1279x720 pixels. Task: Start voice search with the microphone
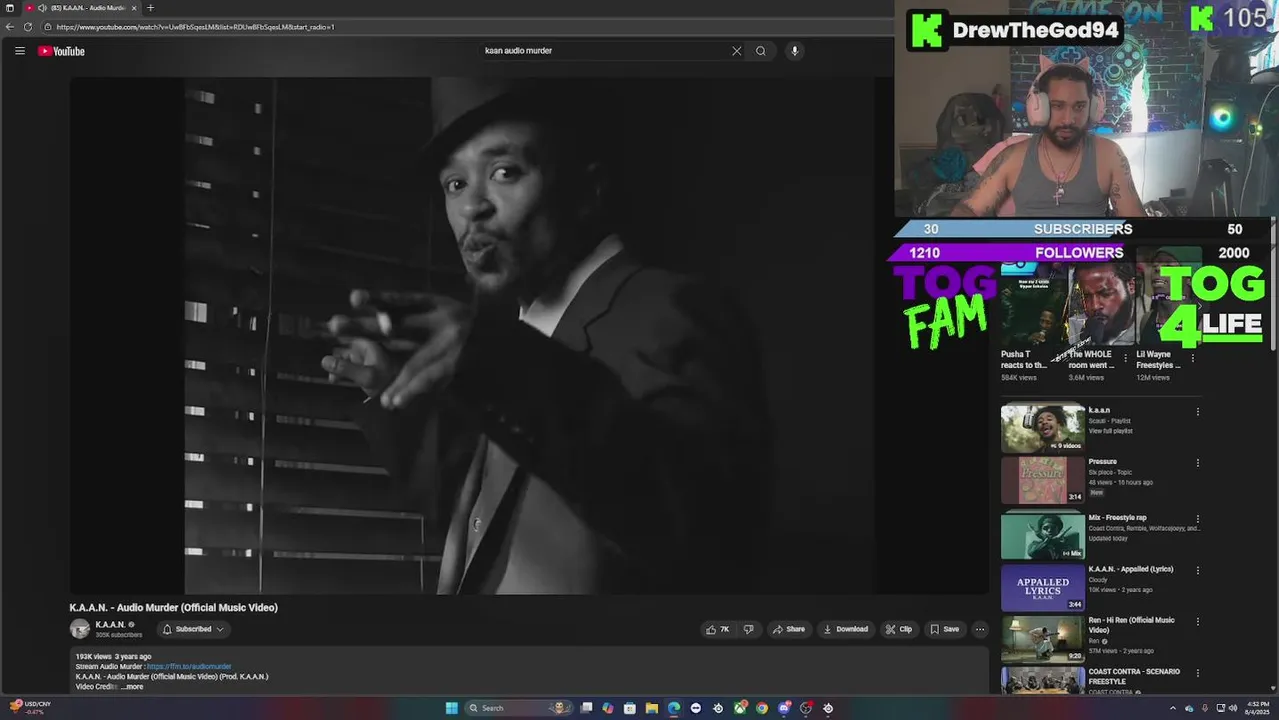point(794,51)
